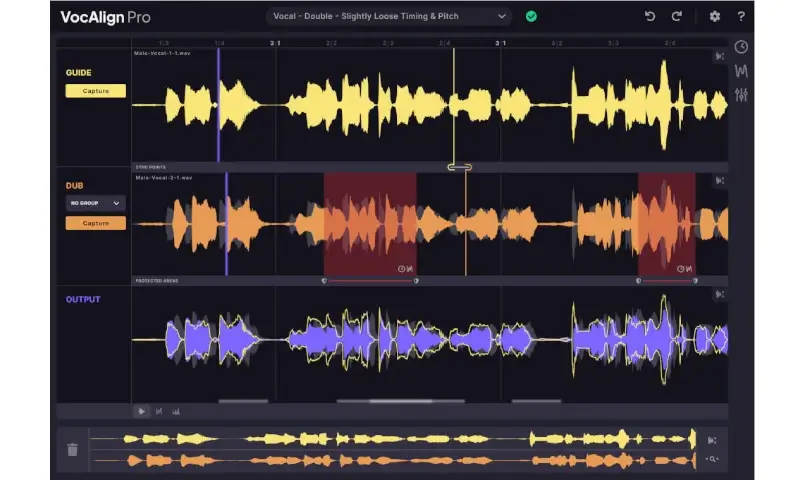Viewport: 800px width, 480px height.
Task: Click the trash icon to delete audio
Action: (72, 449)
